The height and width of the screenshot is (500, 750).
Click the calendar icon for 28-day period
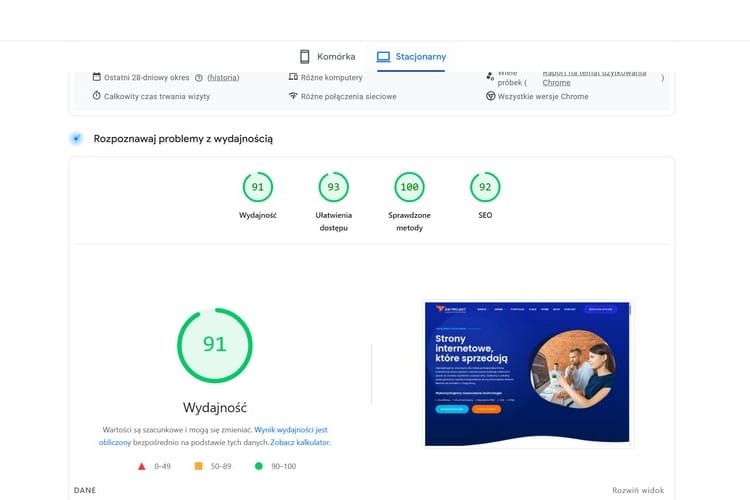(x=97, y=77)
